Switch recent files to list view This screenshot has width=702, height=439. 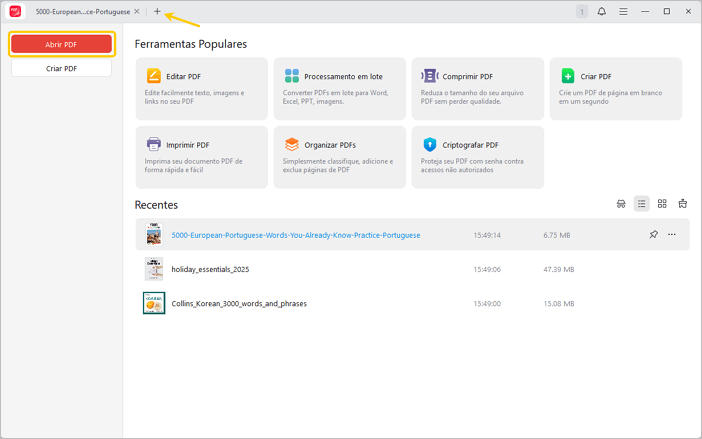(x=642, y=204)
